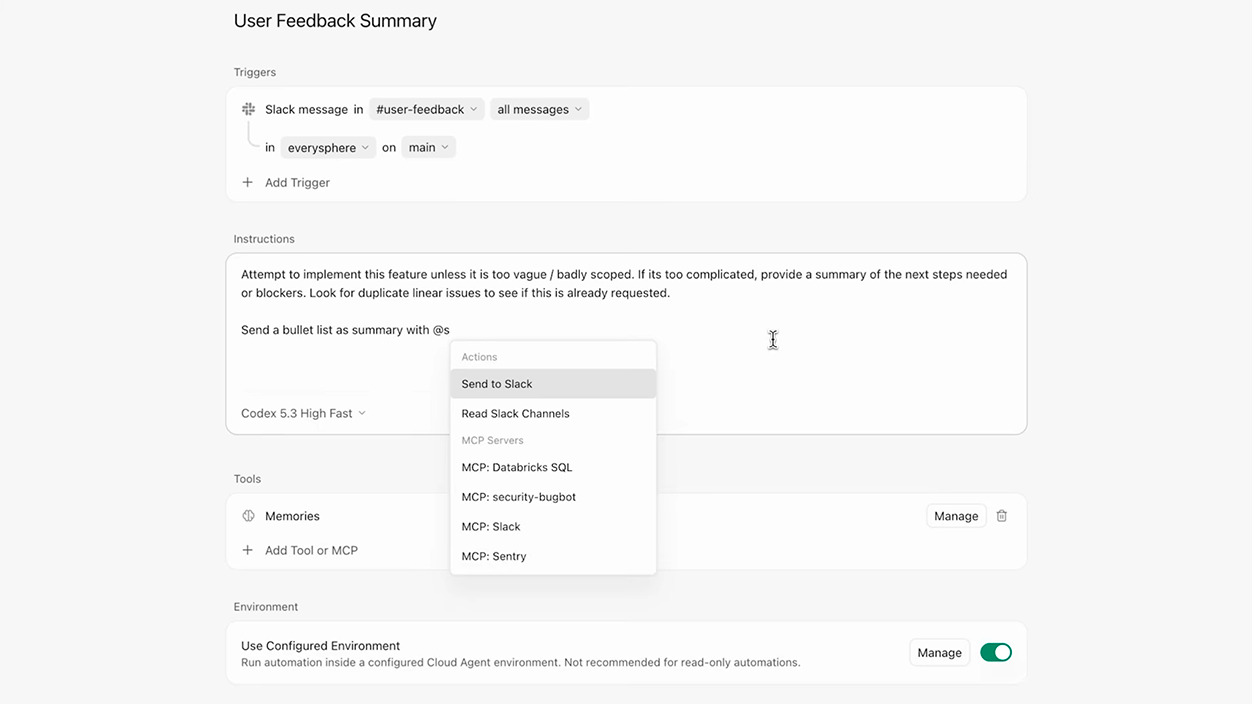The height and width of the screenshot is (704, 1252).
Task: Delete the Memories tool with trash icon
Action: [1002, 516]
